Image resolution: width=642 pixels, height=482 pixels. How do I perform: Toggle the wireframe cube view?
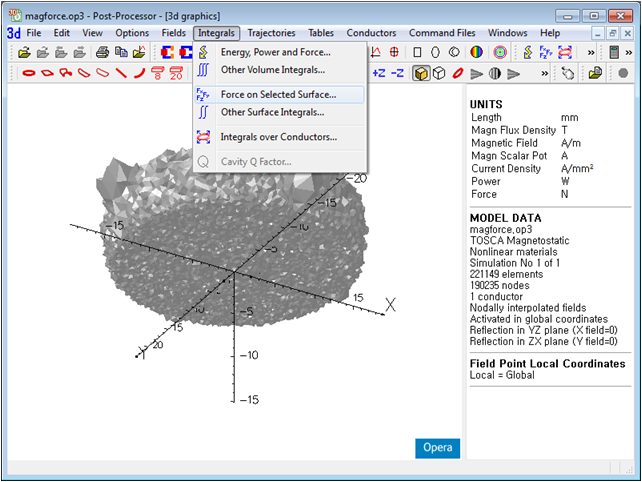pyautogui.click(x=439, y=73)
